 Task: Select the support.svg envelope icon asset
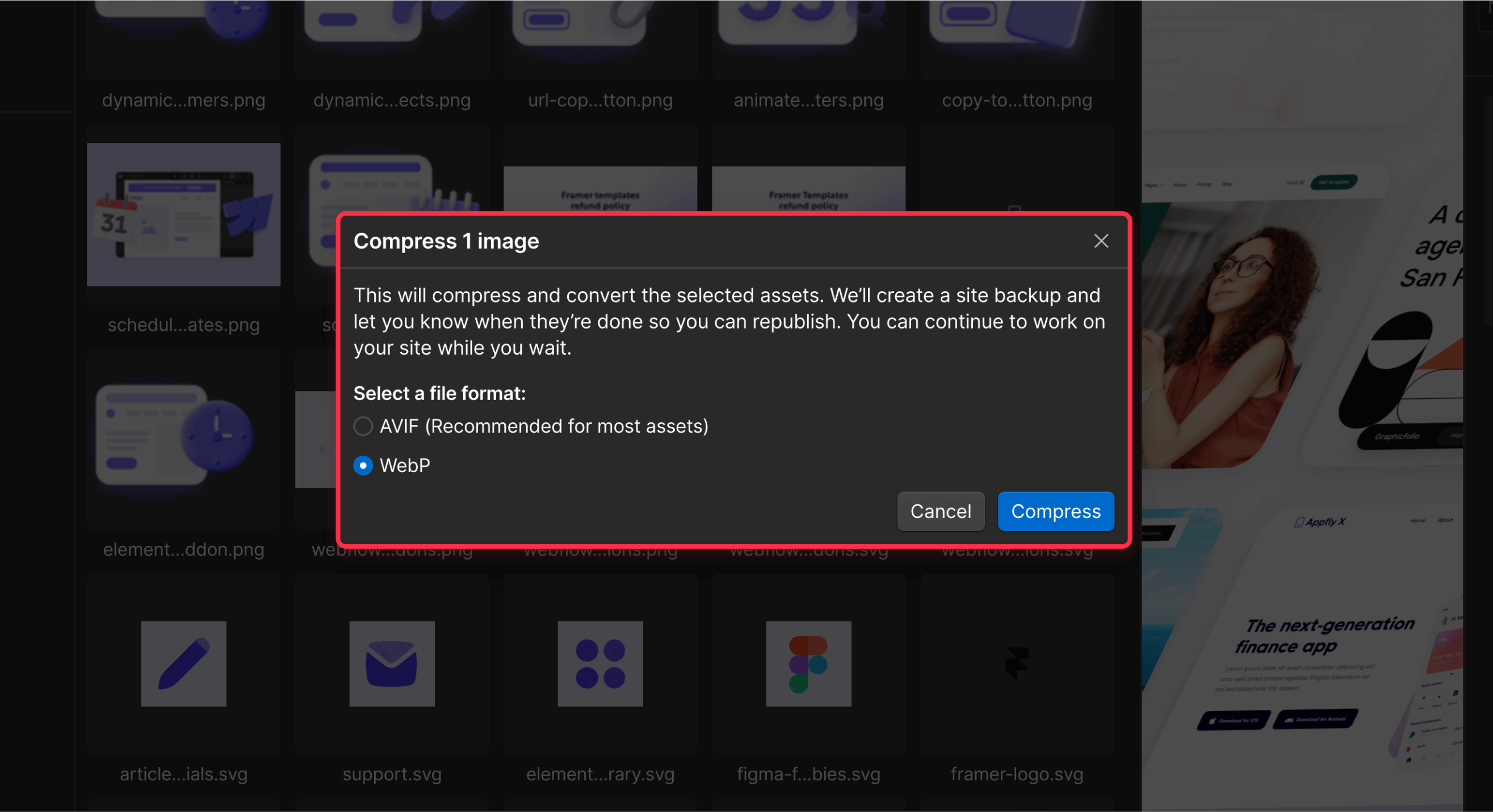coord(392,664)
